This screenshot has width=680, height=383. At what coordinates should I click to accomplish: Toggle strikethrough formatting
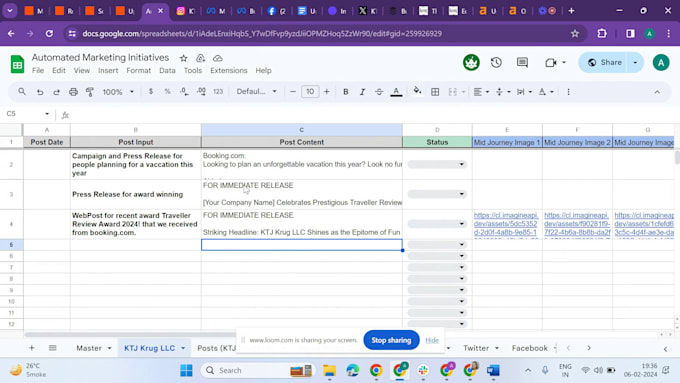click(379, 92)
